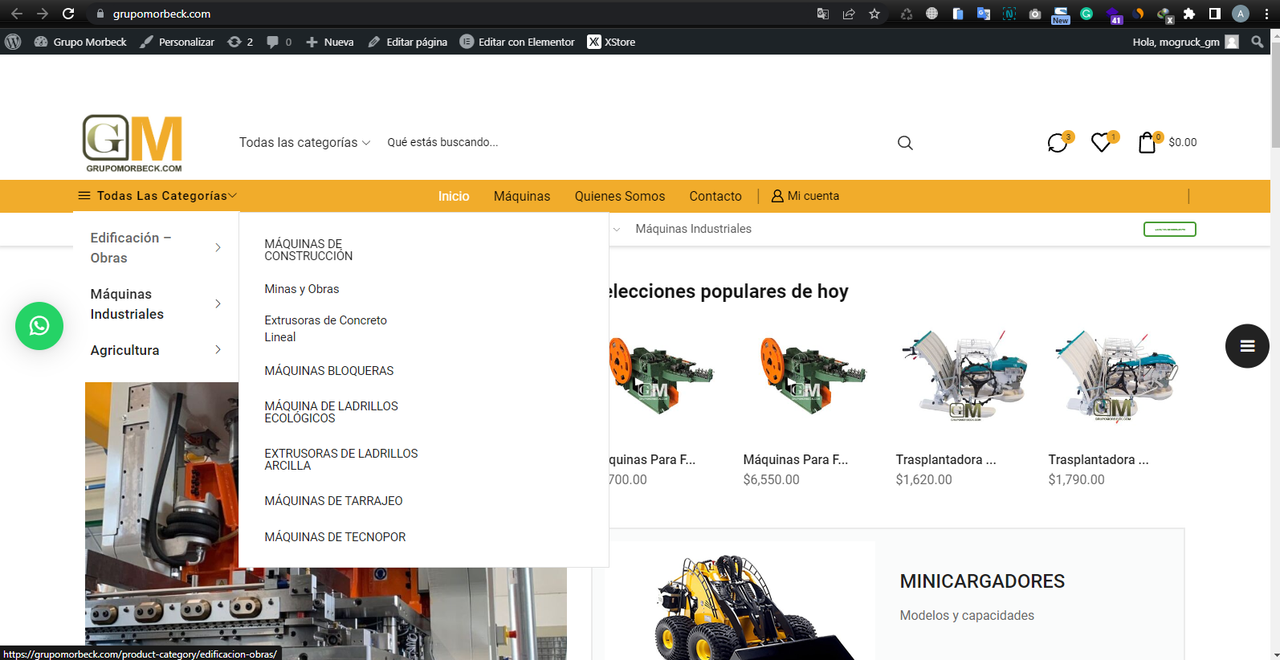
Task: Open the MINICARGADORES heading link
Action: pyautogui.click(x=982, y=581)
